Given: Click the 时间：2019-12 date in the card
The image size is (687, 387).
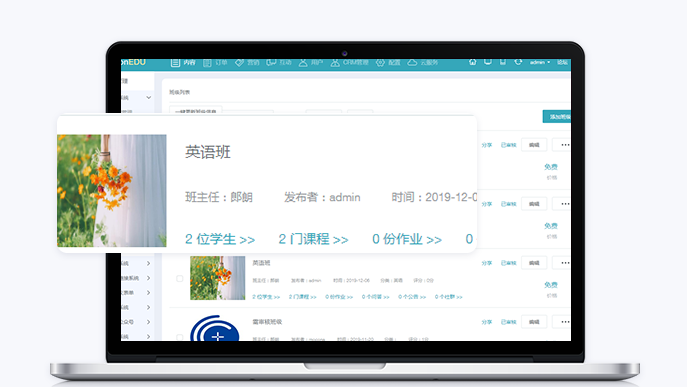Looking at the screenshot, I should [434, 197].
